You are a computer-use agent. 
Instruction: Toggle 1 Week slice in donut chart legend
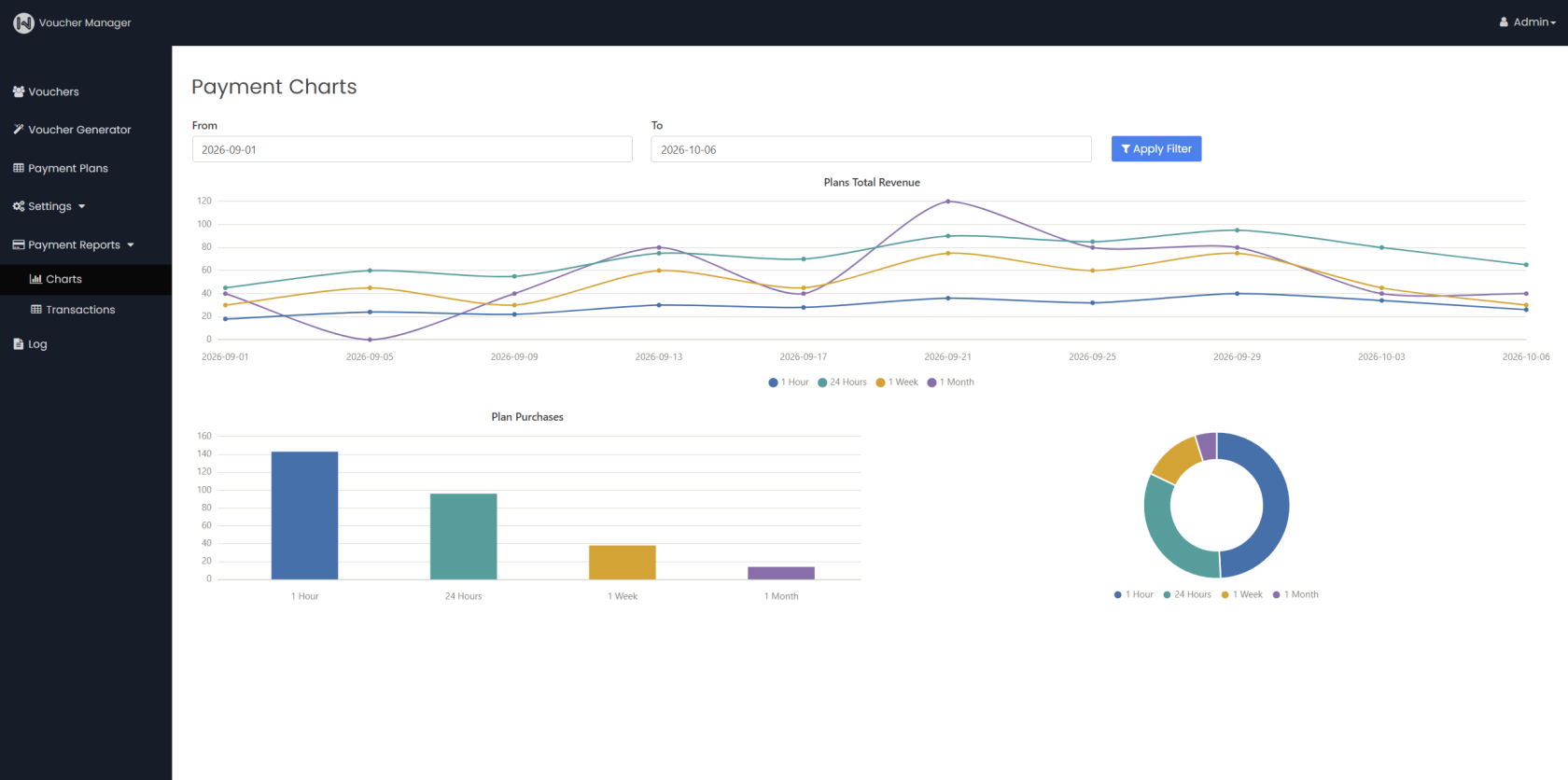pos(1241,594)
